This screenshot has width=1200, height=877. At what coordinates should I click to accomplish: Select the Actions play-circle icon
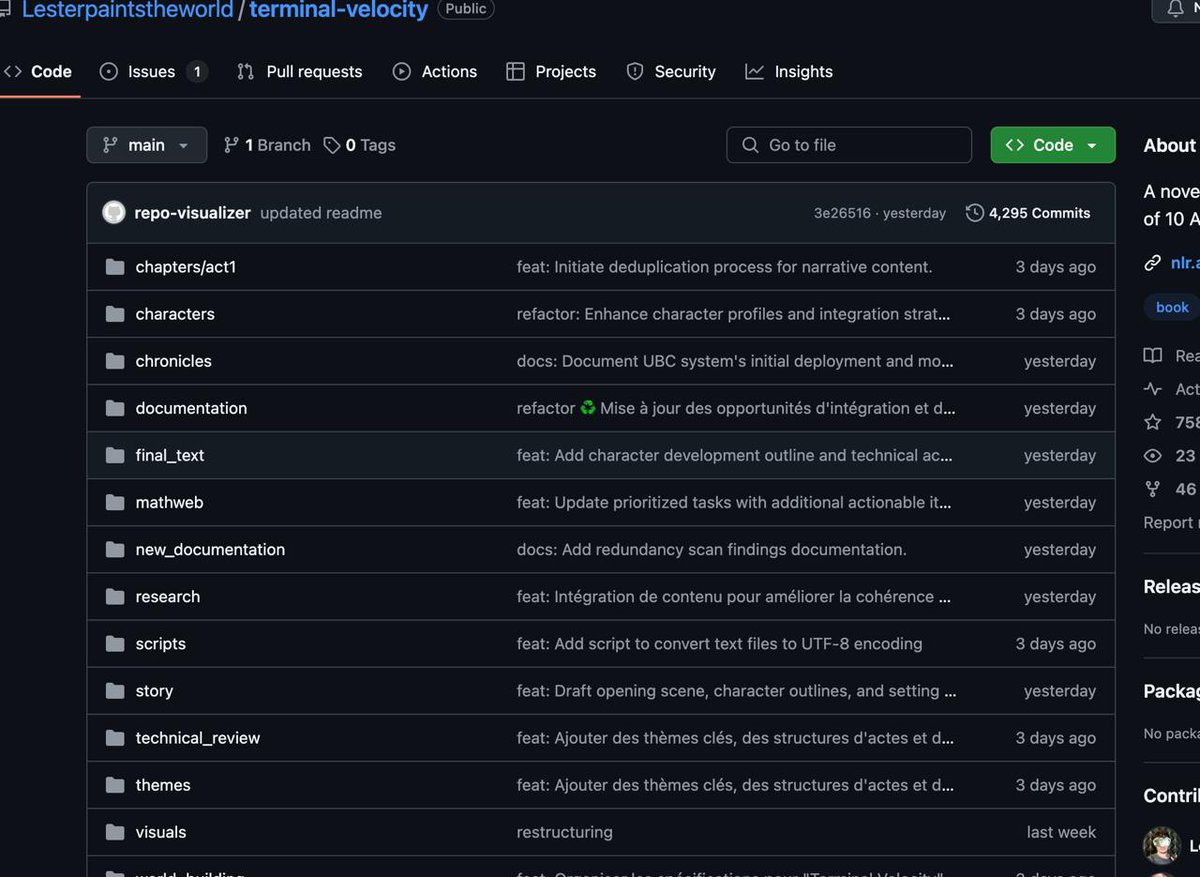[x=402, y=71]
